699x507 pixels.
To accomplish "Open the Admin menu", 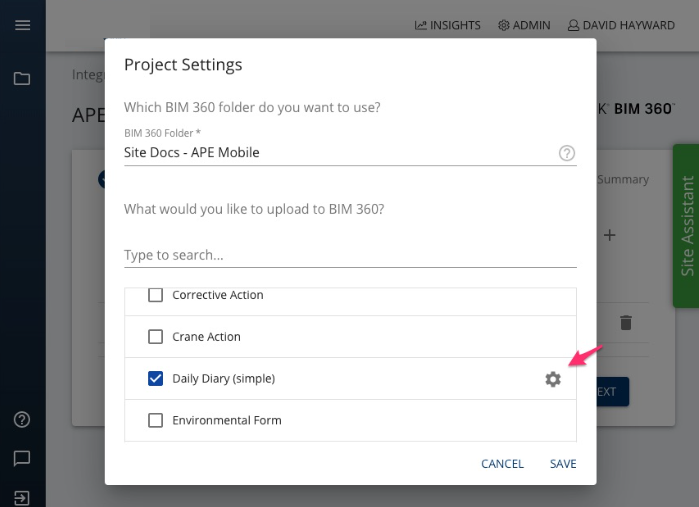I will [524, 25].
